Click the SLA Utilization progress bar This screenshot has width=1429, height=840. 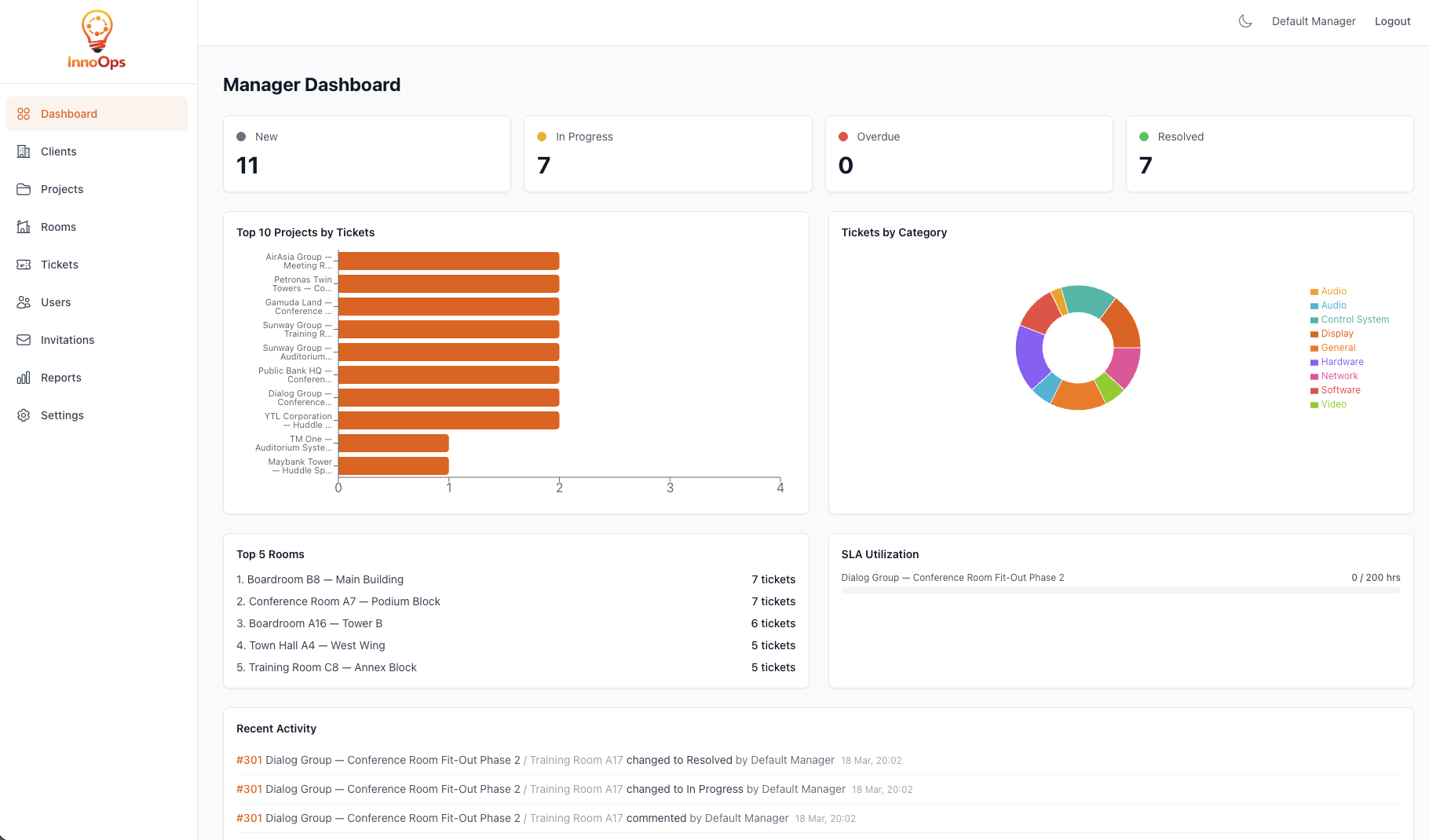[x=1120, y=590]
